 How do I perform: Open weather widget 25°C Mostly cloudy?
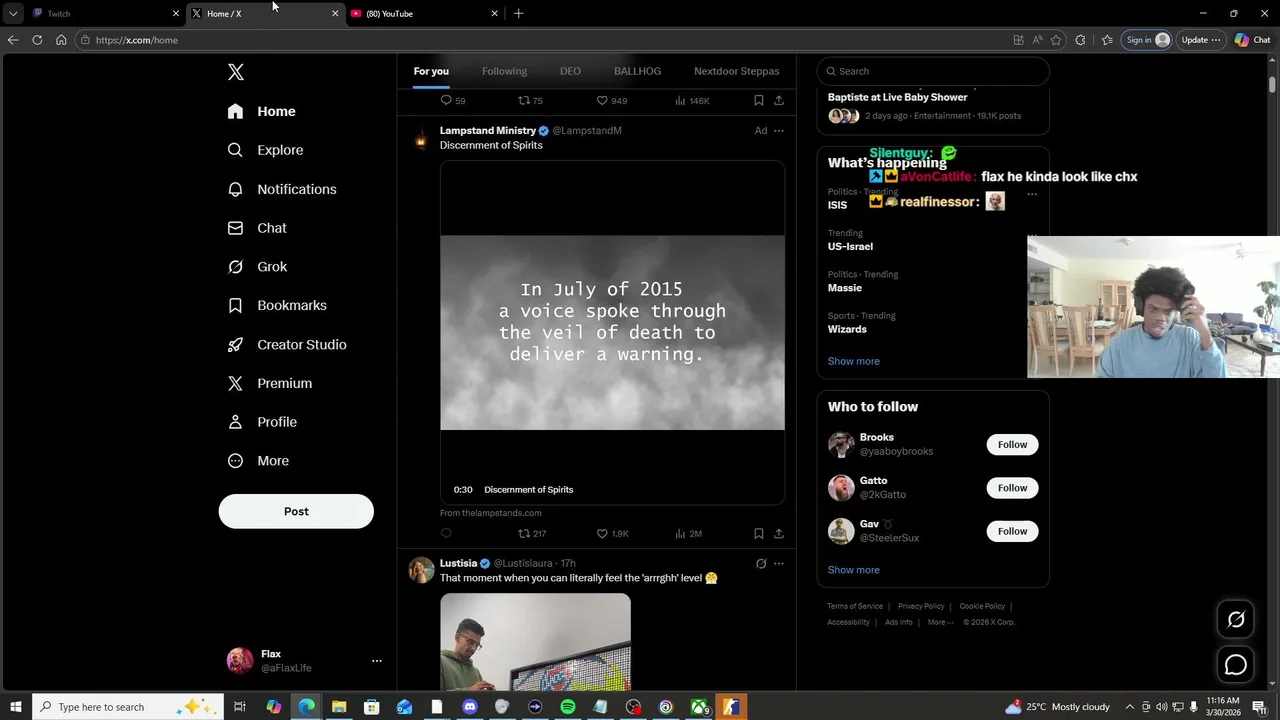tap(1058, 707)
